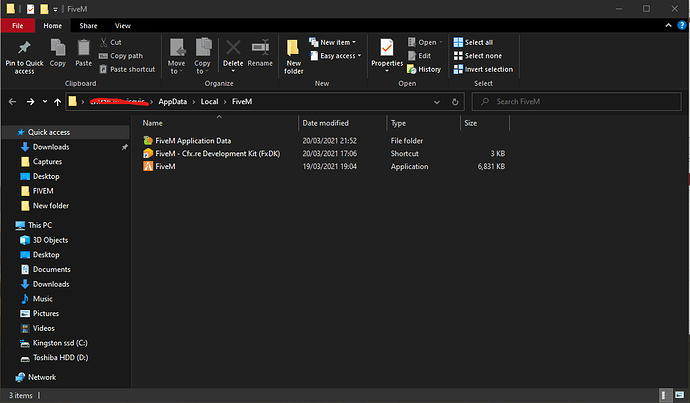Image resolution: width=690 pixels, height=403 pixels.
Task: Open recent locations dropdown arrow
Action: click(45, 102)
